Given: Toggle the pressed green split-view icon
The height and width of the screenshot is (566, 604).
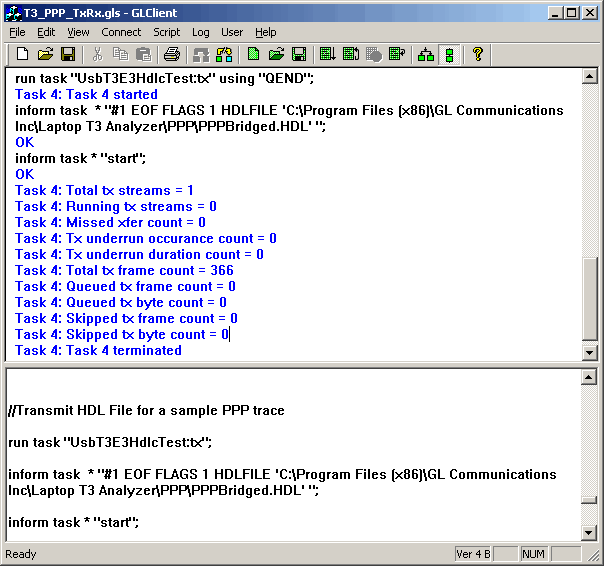Looking at the screenshot, I should point(449,54).
